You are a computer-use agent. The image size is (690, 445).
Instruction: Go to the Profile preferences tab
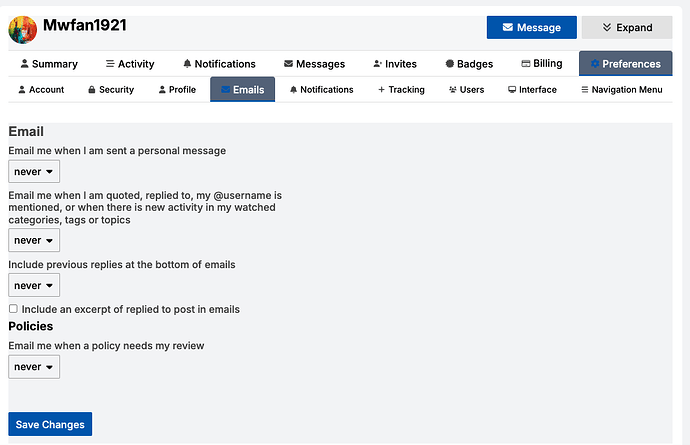tap(177, 90)
